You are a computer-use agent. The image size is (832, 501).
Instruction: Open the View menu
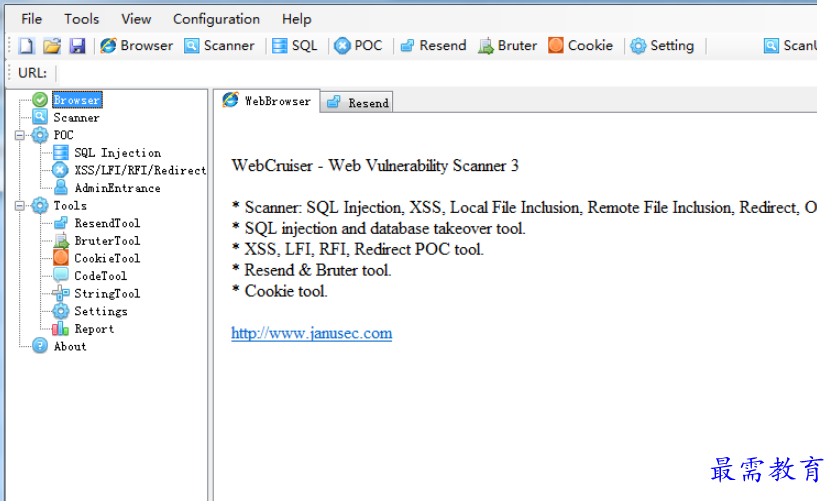[x=136, y=19]
